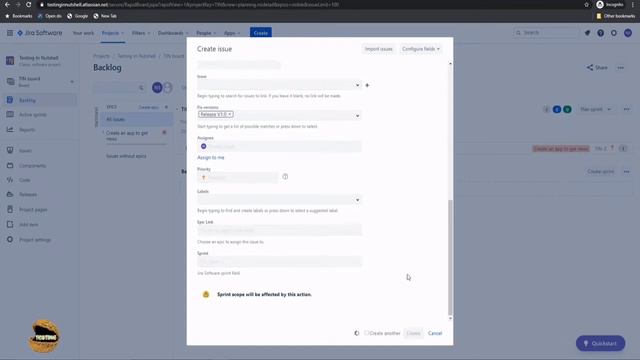Image resolution: width=640 pixels, height=360 pixels.
Task: Open the backlog more options ellipsis near Share
Action: [x=620, y=68]
